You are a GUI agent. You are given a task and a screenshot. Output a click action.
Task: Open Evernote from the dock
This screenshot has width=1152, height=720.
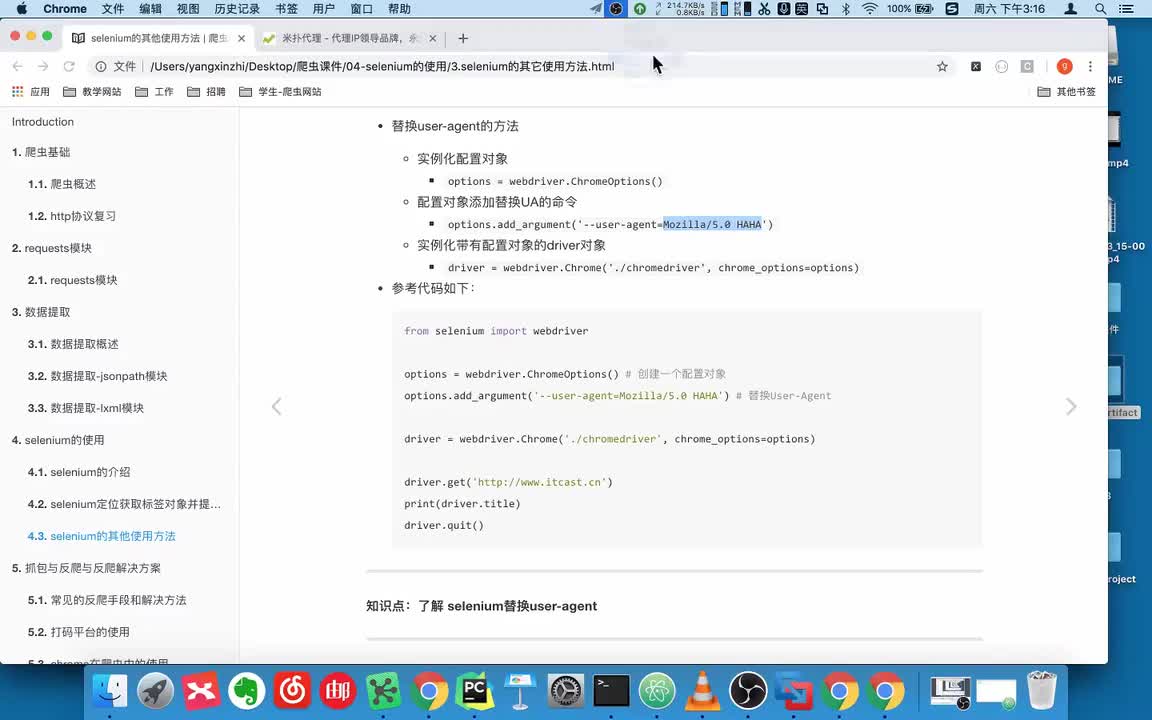pos(246,691)
